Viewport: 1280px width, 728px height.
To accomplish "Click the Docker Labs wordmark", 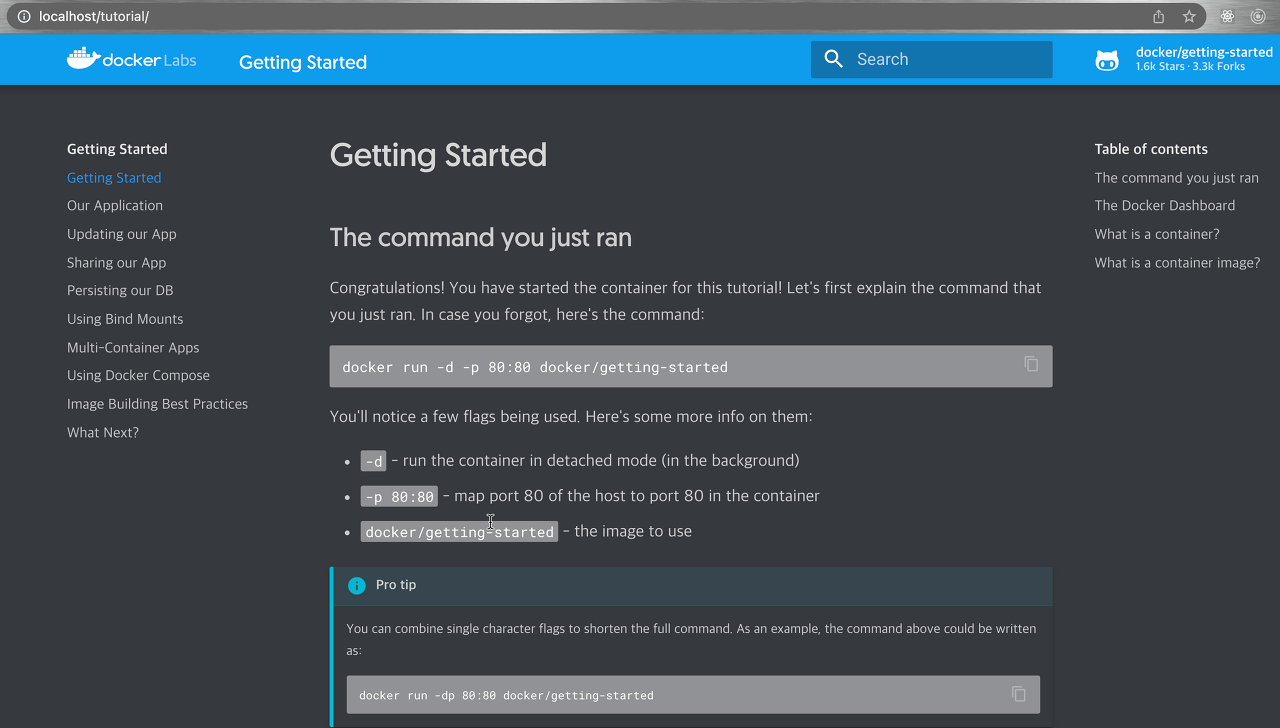I will [x=150, y=60].
